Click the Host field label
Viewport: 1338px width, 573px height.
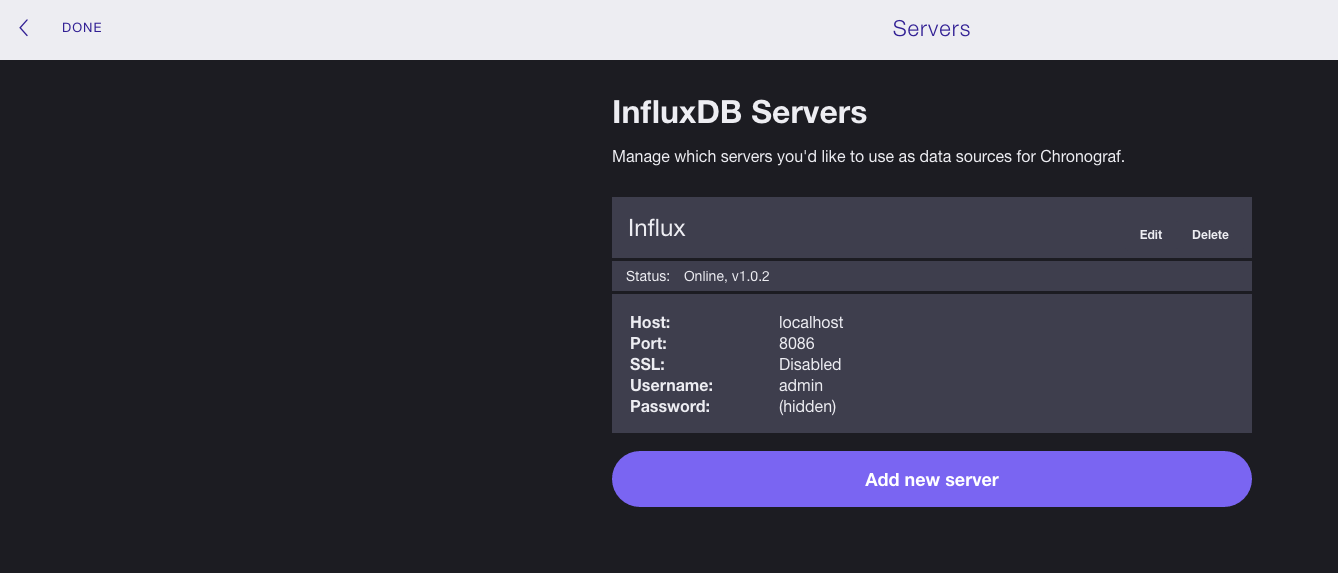click(650, 323)
